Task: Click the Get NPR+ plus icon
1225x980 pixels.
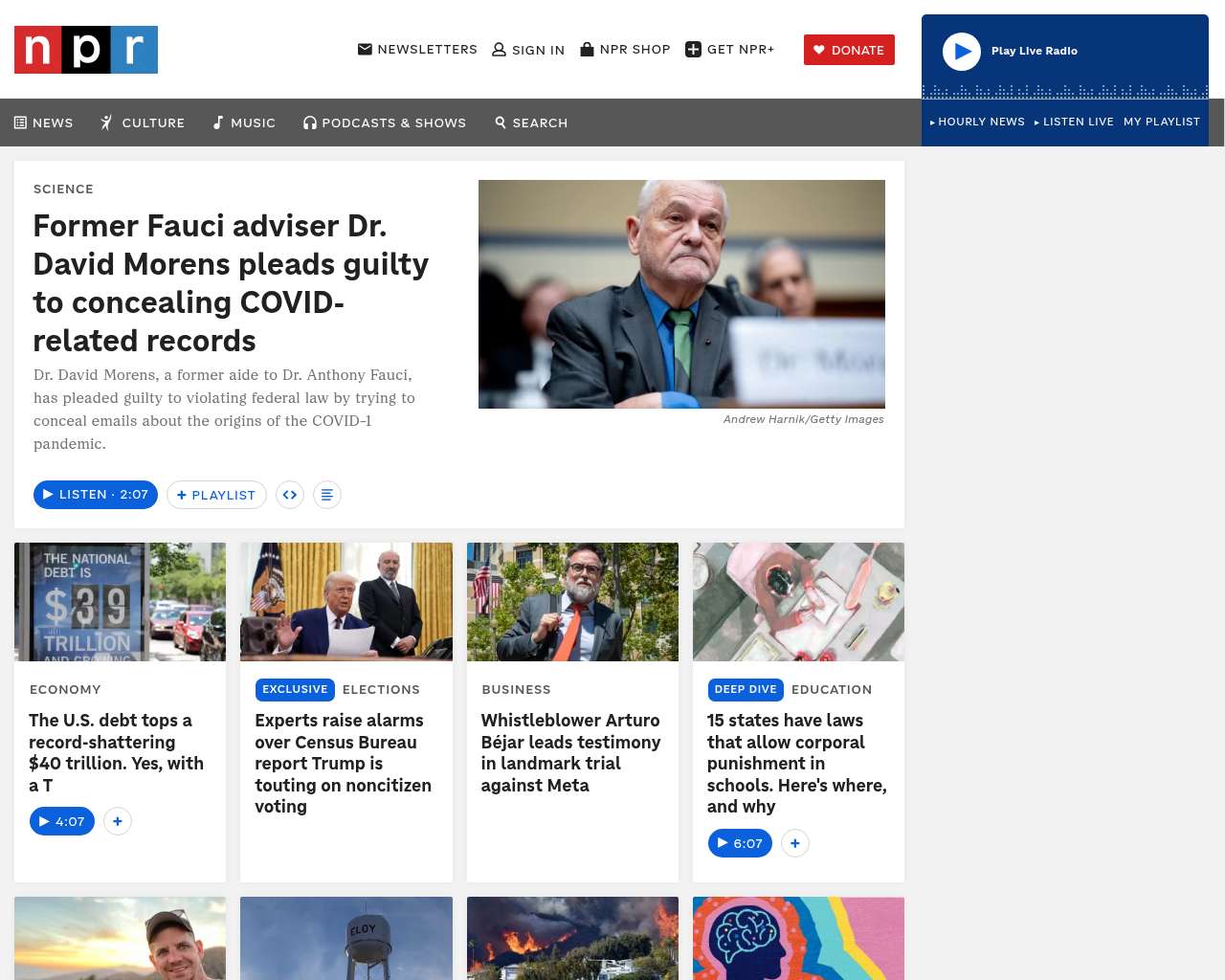Action: click(694, 49)
